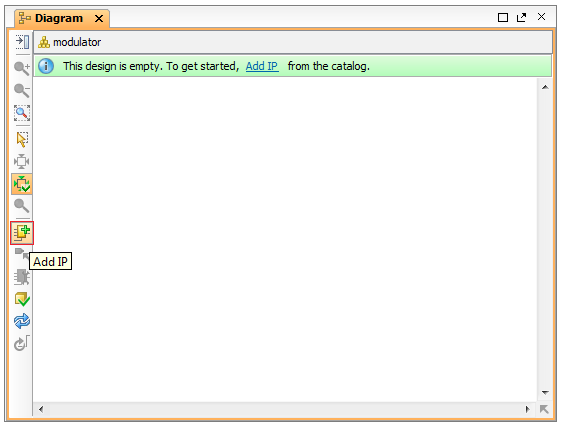Click the Validate Design checkmark icon
The width and height of the screenshot is (562, 427).
[x=22, y=299]
